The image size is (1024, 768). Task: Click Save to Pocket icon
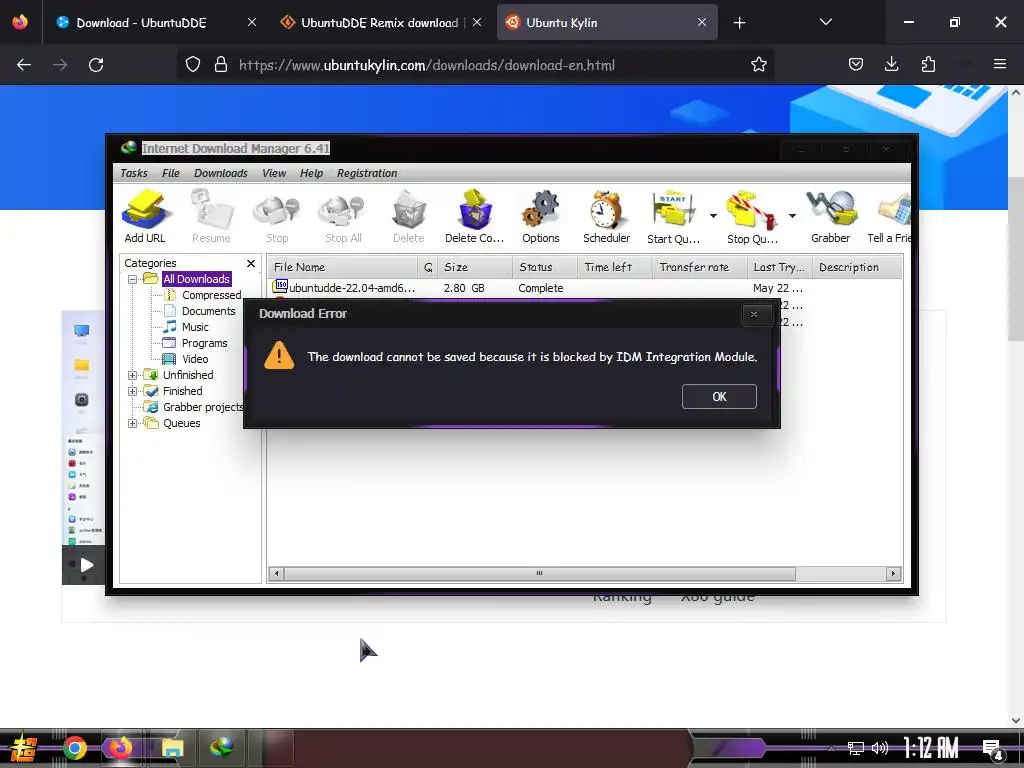856,64
